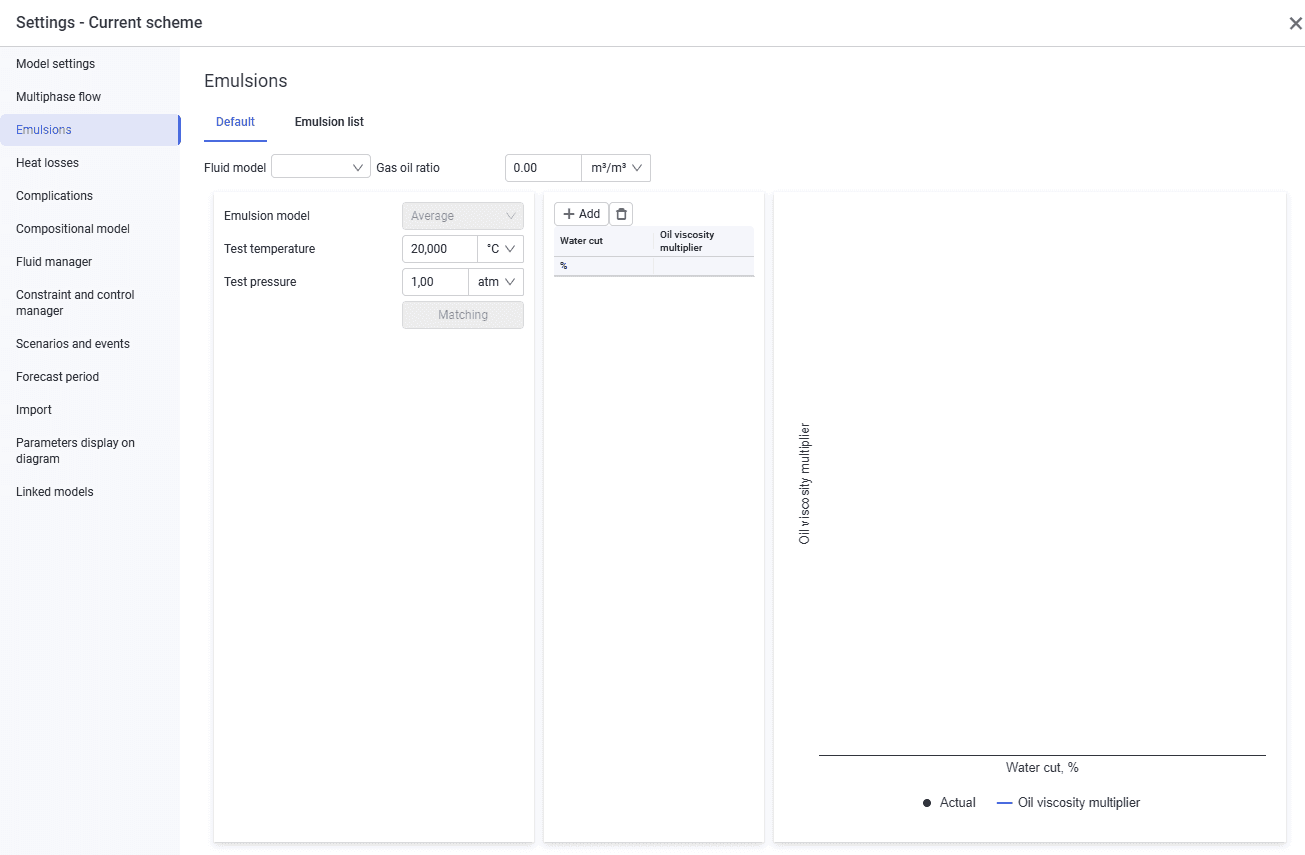Open Import section
This screenshot has width=1305, height=855.
point(90,410)
